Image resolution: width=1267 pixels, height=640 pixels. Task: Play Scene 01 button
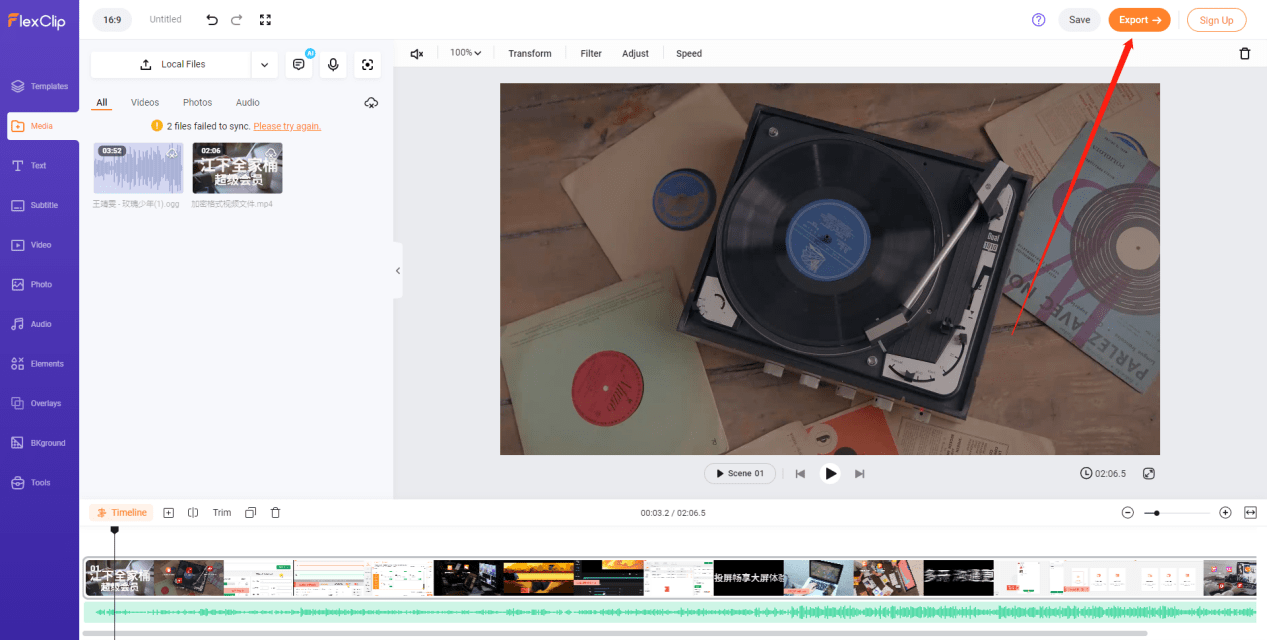740,473
